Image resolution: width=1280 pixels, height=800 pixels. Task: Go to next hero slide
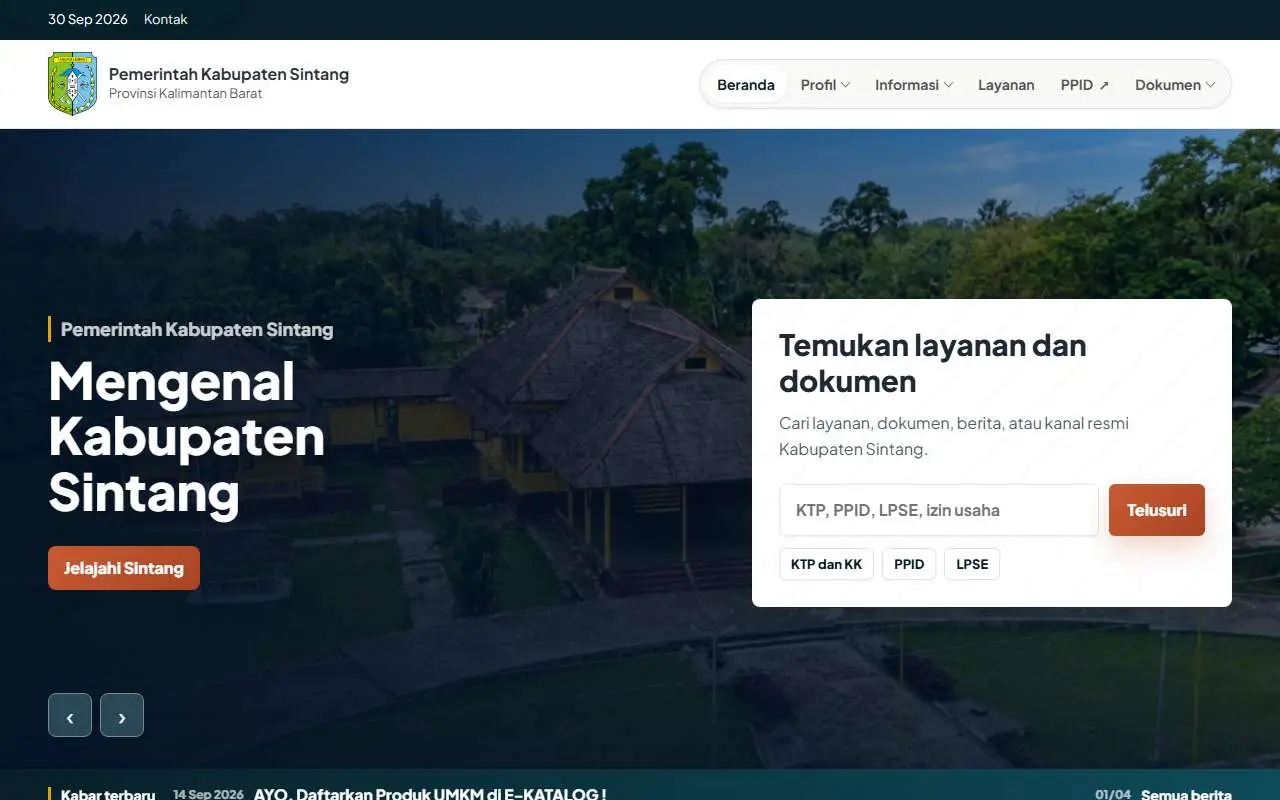tap(122, 715)
